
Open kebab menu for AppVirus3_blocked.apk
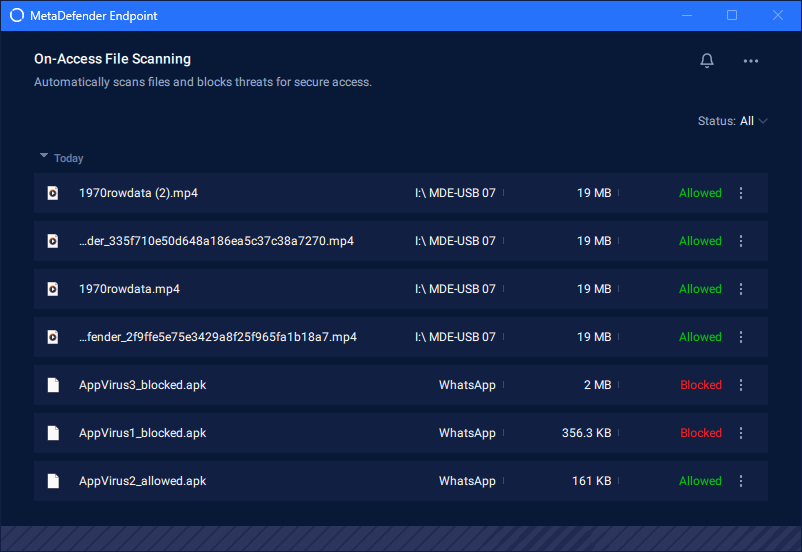pos(741,385)
